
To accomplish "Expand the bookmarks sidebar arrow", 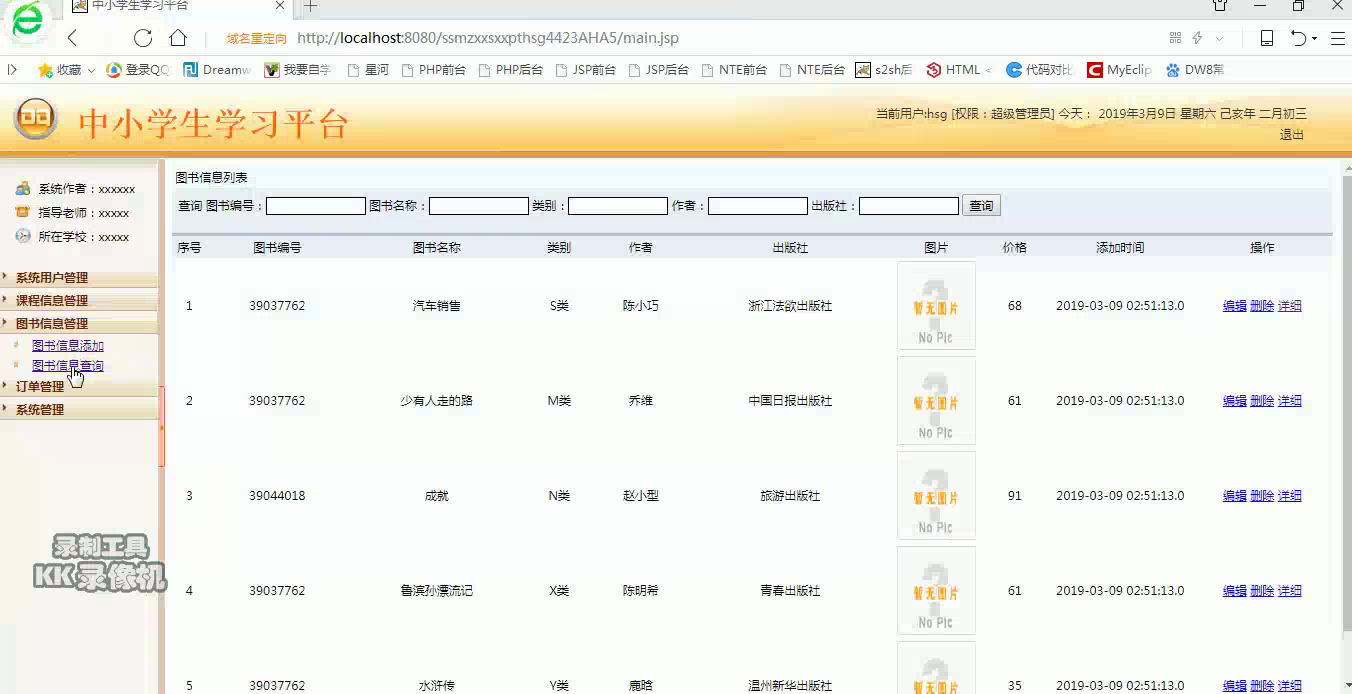I will tap(12, 70).
